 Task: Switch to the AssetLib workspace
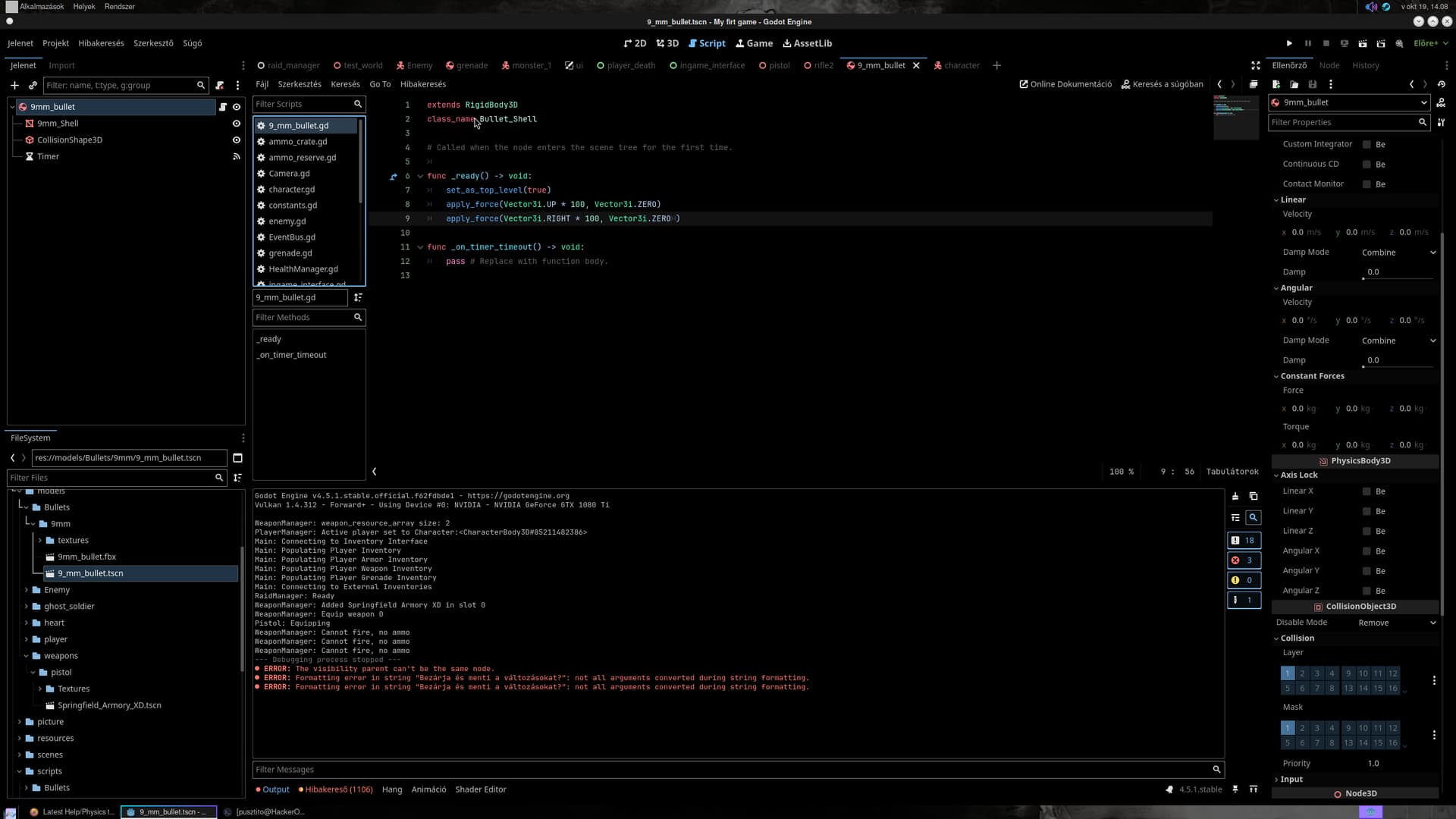click(807, 43)
